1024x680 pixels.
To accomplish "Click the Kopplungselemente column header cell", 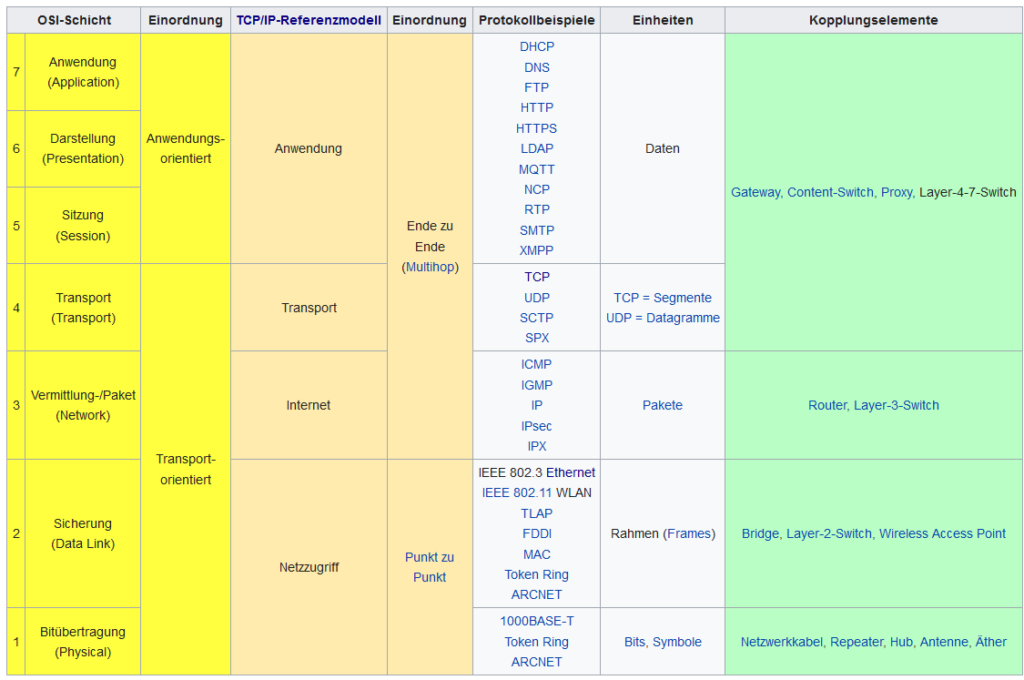I will (873, 20).
